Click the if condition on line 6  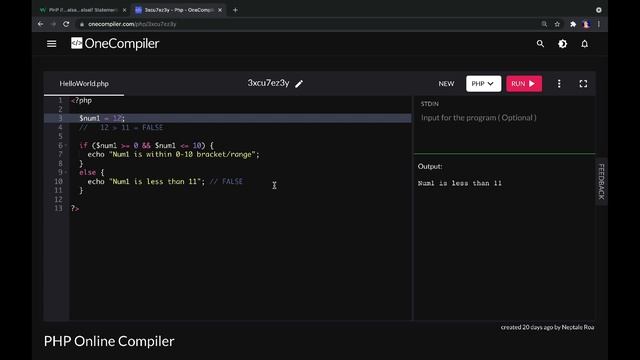[x=147, y=145]
